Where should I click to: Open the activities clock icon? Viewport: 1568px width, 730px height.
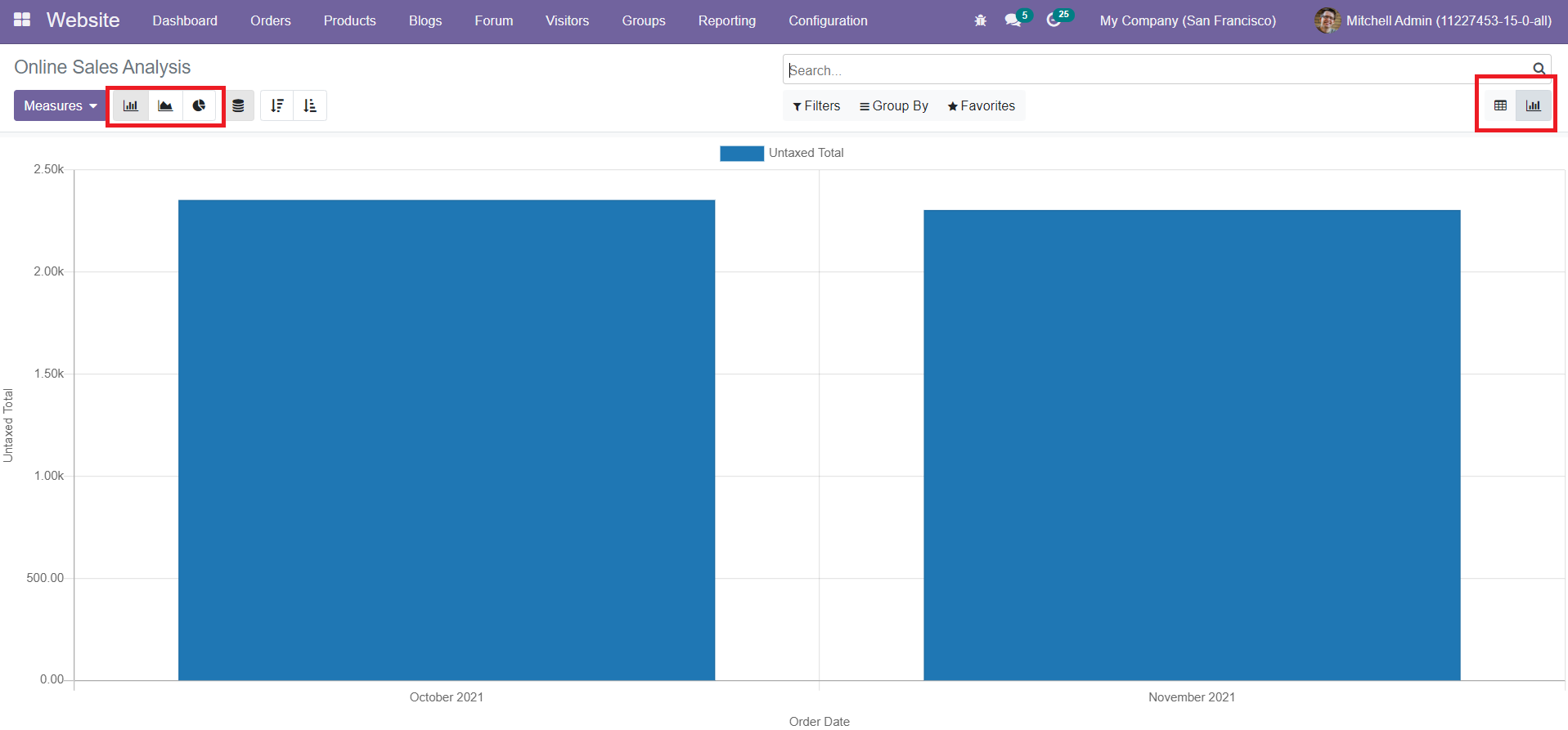1054,20
